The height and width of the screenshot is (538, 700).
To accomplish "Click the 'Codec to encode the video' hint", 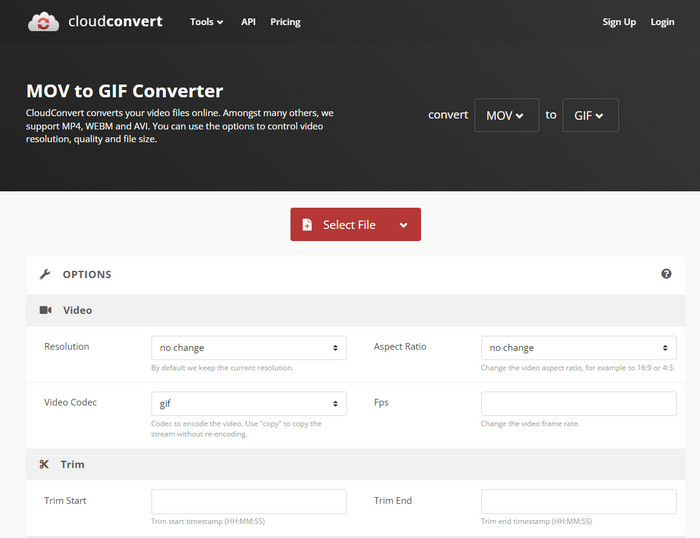I will pos(236,429).
